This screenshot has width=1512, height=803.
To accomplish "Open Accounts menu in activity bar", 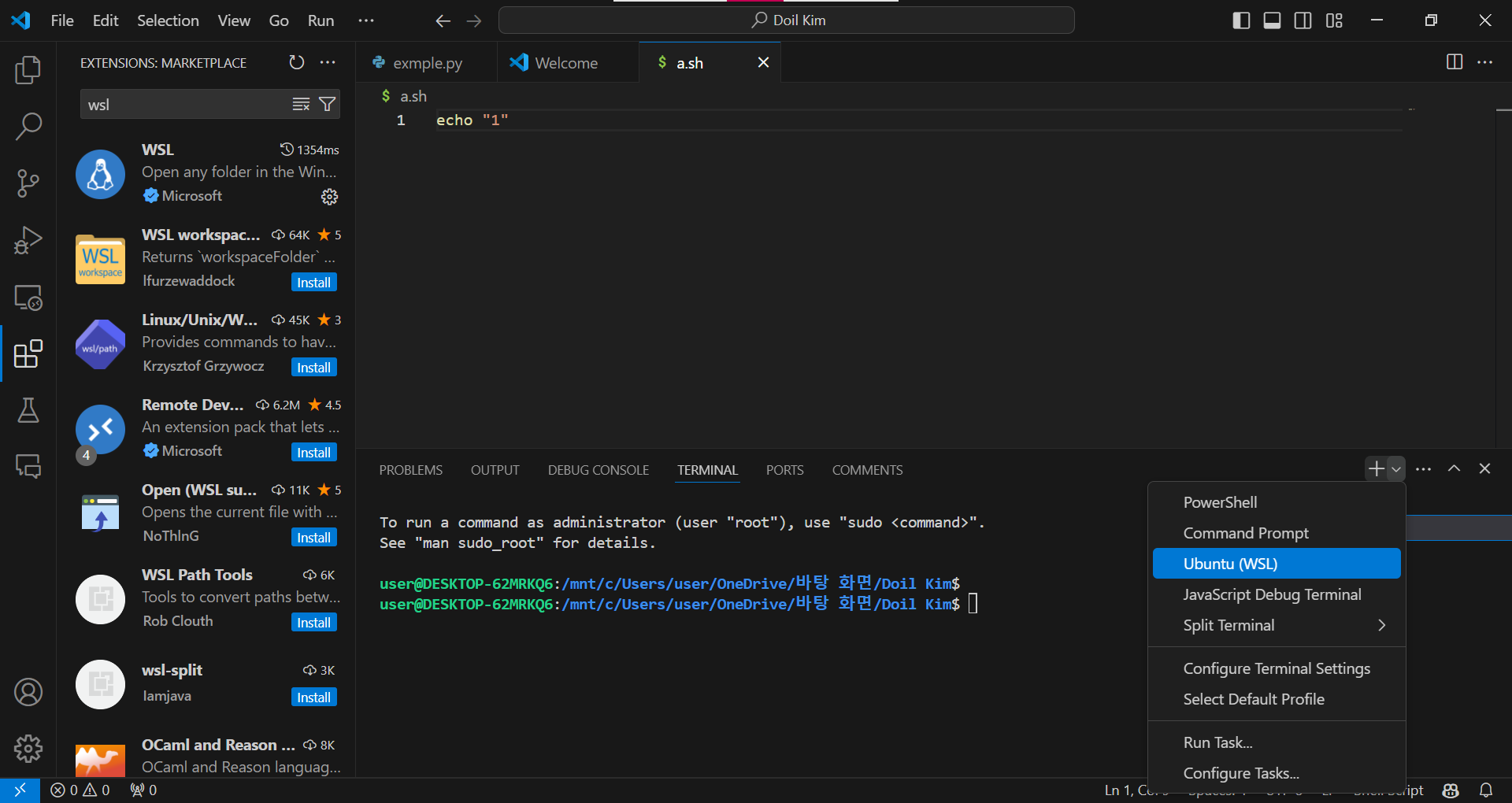I will coord(28,692).
